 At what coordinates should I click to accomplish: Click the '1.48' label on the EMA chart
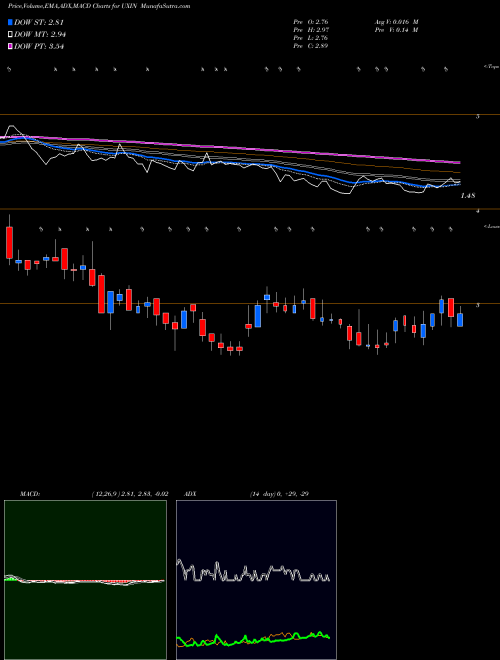pyautogui.click(x=468, y=196)
